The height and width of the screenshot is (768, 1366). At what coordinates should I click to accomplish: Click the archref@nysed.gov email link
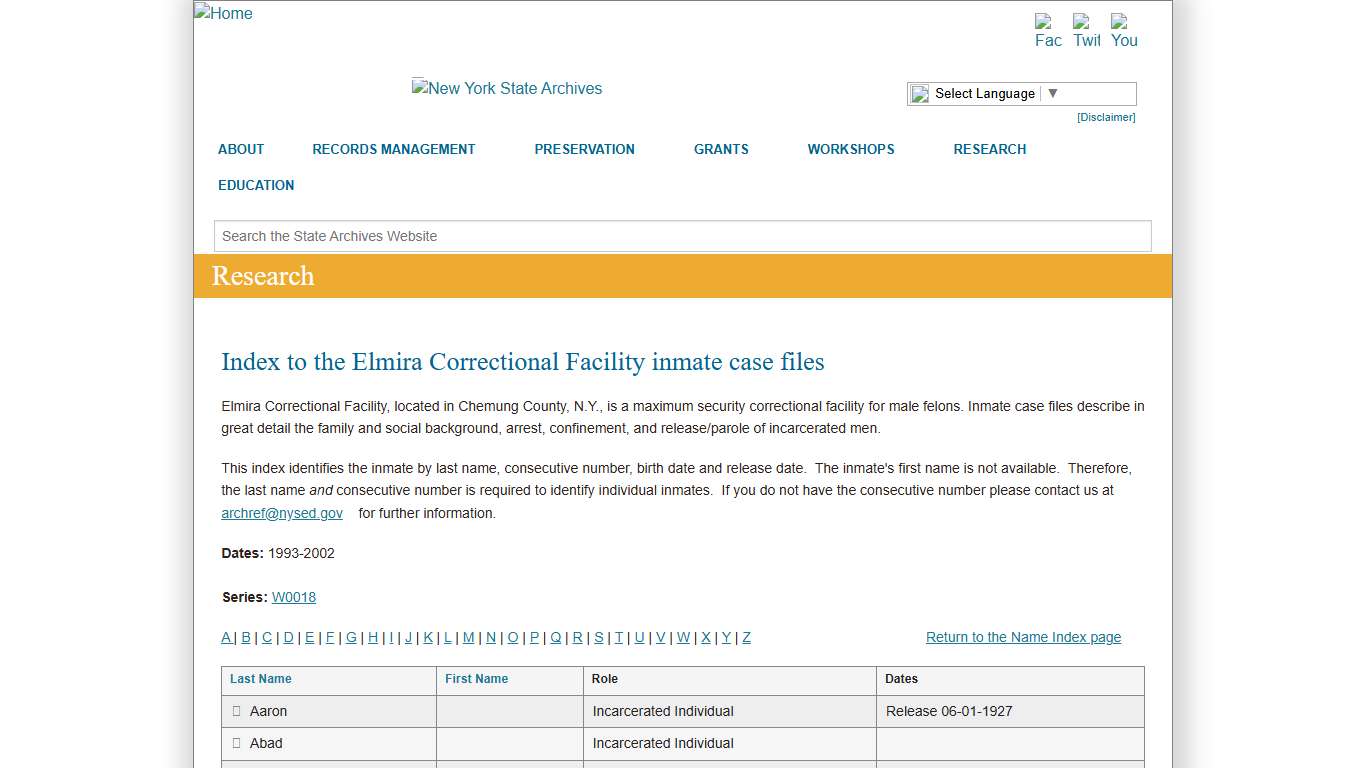click(x=282, y=513)
